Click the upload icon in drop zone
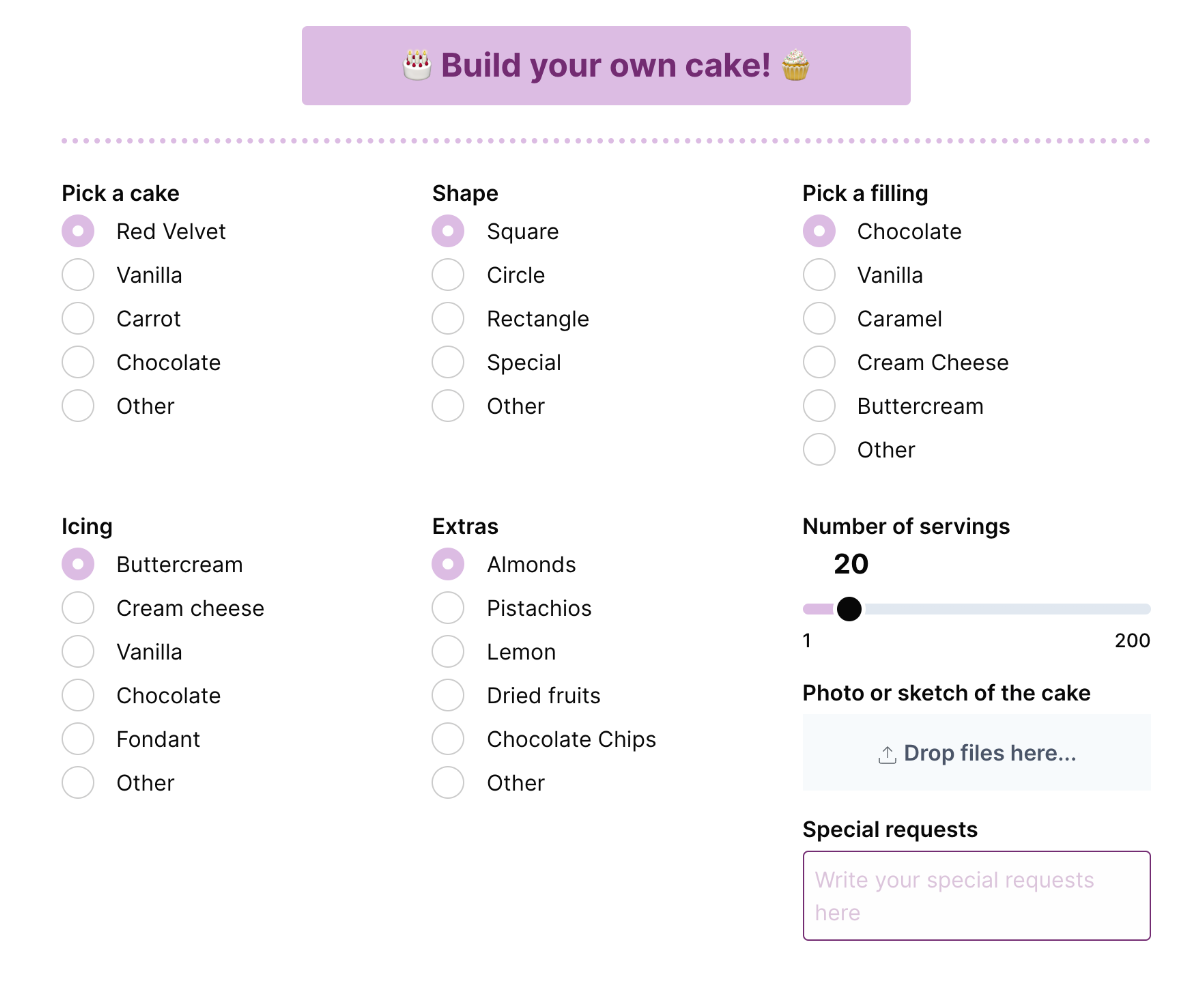Image resolution: width=1200 pixels, height=997 pixels. tap(887, 755)
